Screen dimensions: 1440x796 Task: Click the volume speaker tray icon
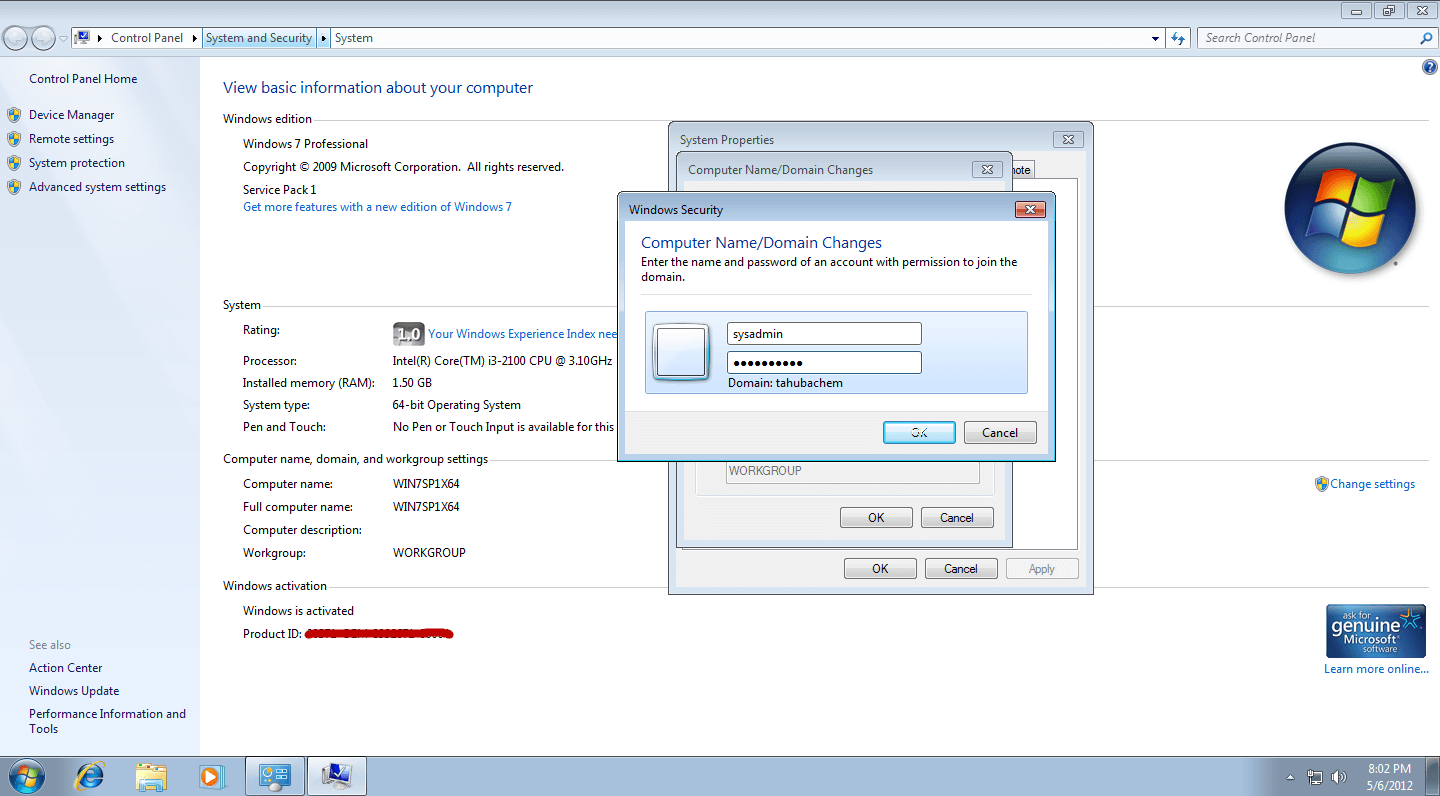tap(1340, 777)
